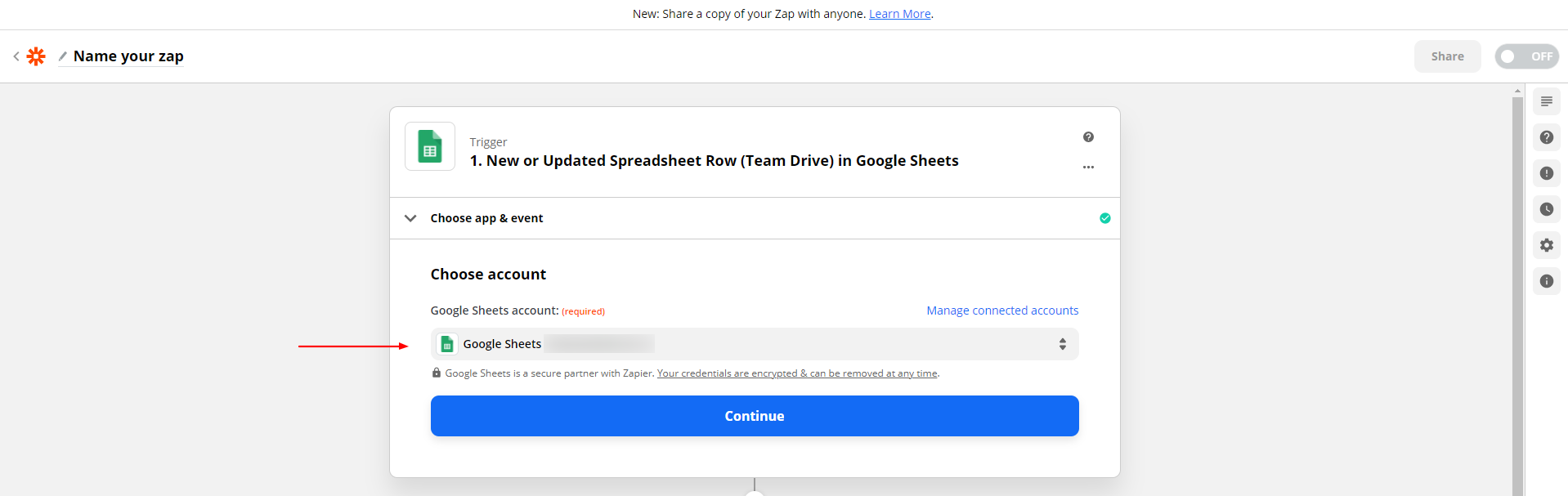Screen dimensions: 1568x496
Task: Open the settings gear sidebar icon
Action: [1546, 245]
